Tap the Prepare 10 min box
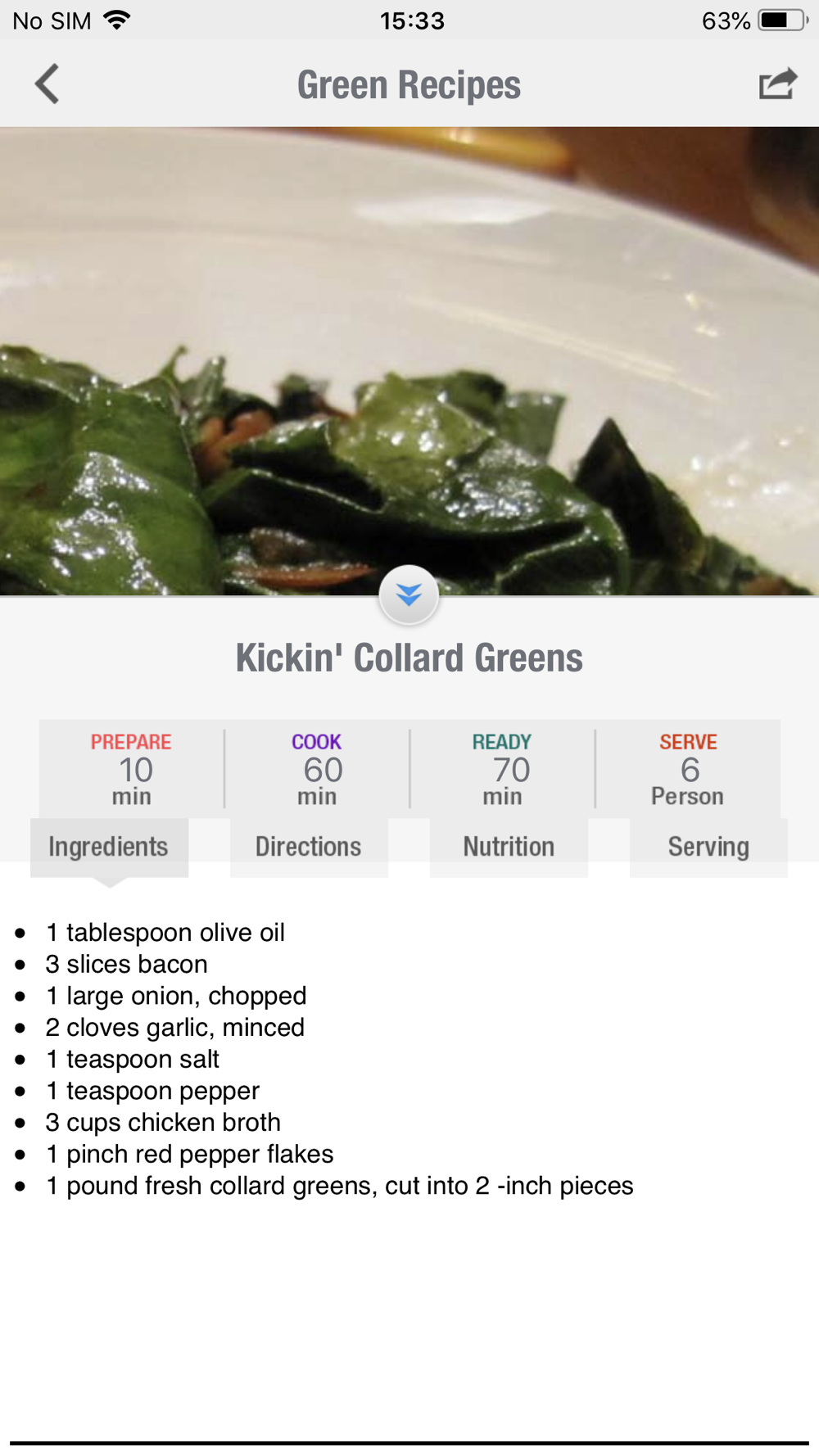819x1456 pixels. tap(131, 769)
